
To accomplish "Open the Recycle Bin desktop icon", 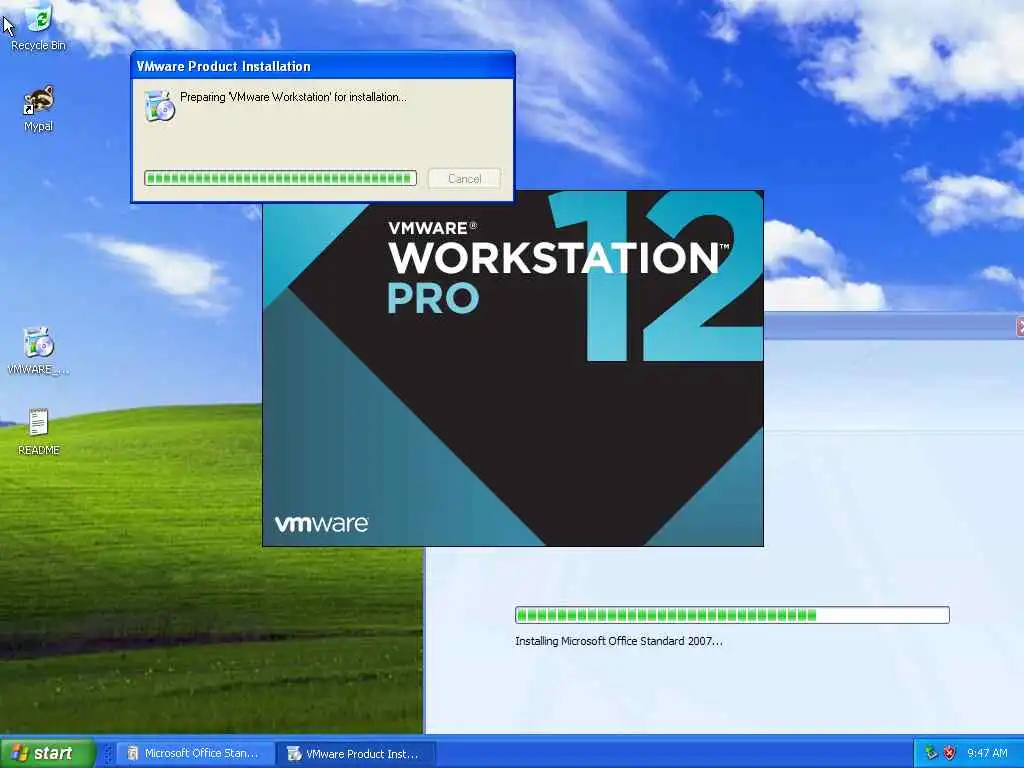I will pos(39,27).
